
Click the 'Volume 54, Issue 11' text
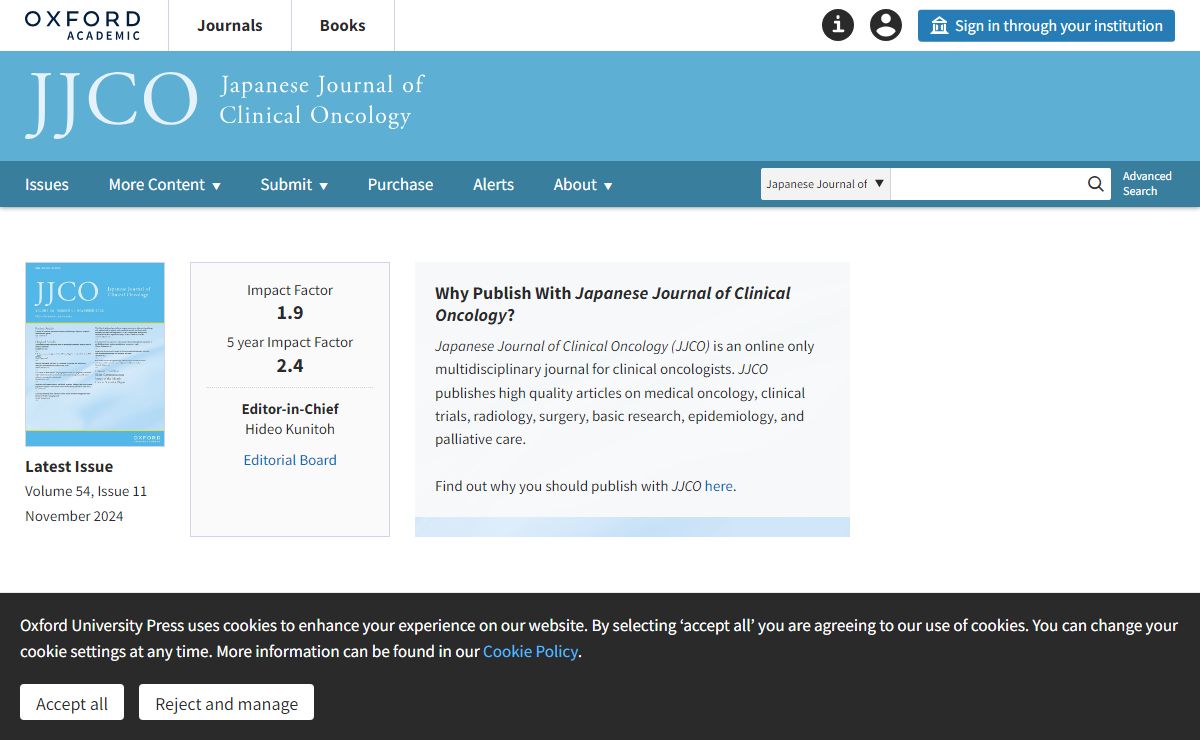pyautogui.click(x=86, y=491)
